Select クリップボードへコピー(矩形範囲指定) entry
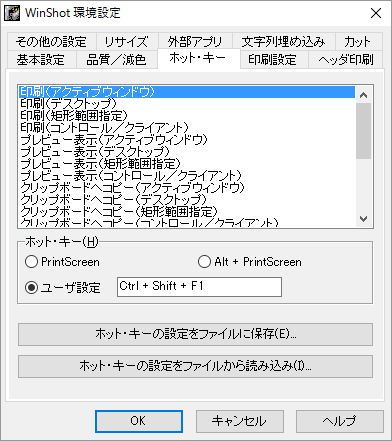 [187, 212]
